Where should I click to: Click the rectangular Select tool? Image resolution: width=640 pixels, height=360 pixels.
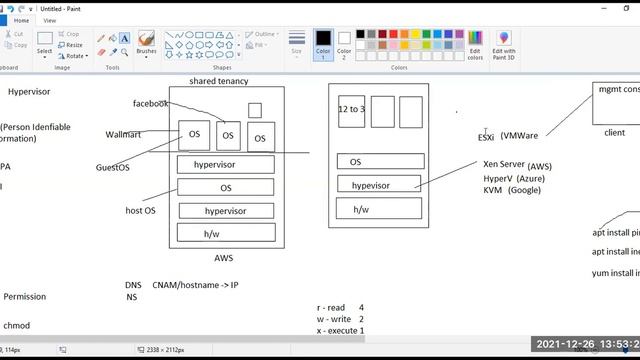[x=44, y=38]
